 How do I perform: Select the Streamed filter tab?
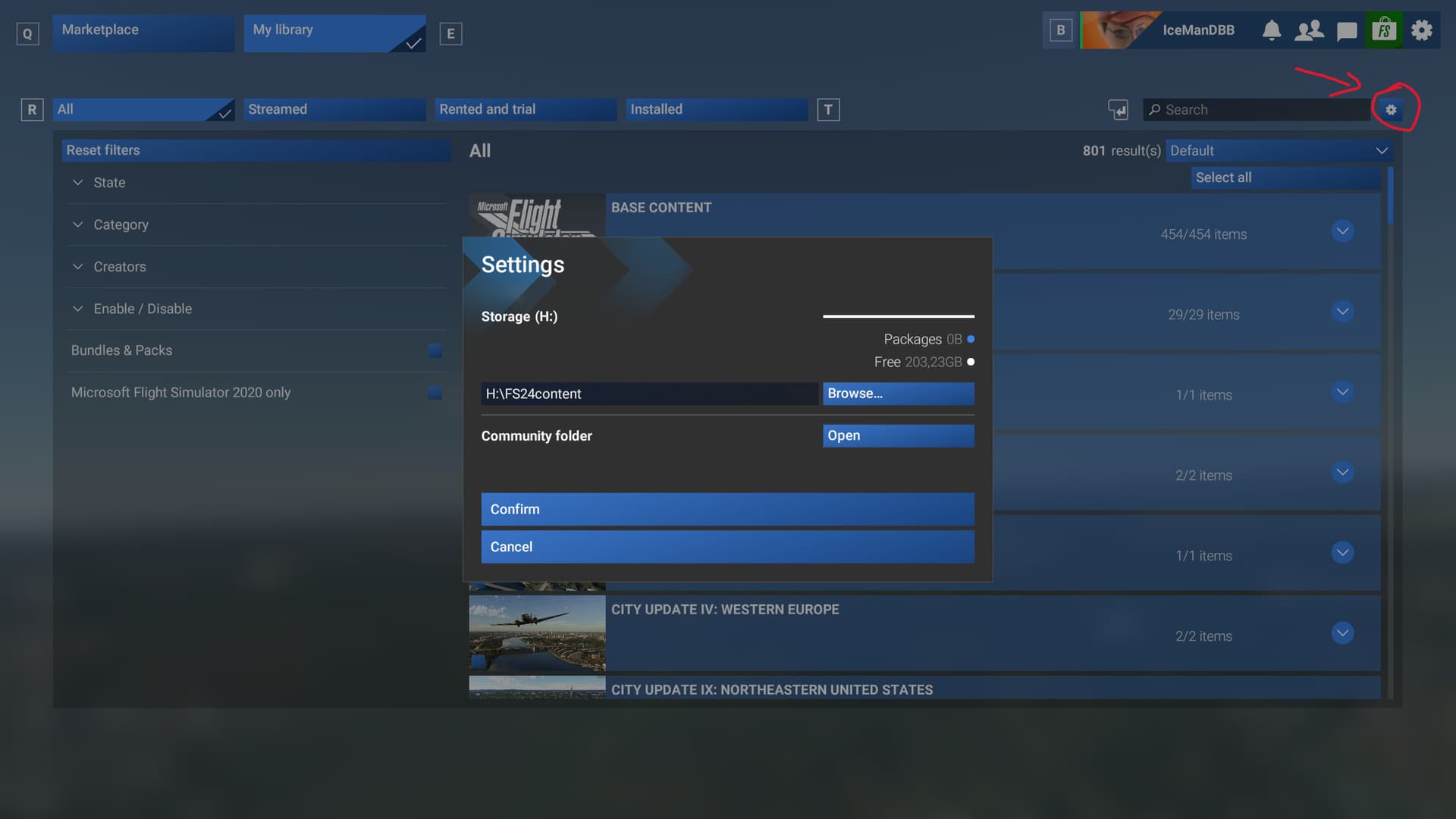click(334, 110)
